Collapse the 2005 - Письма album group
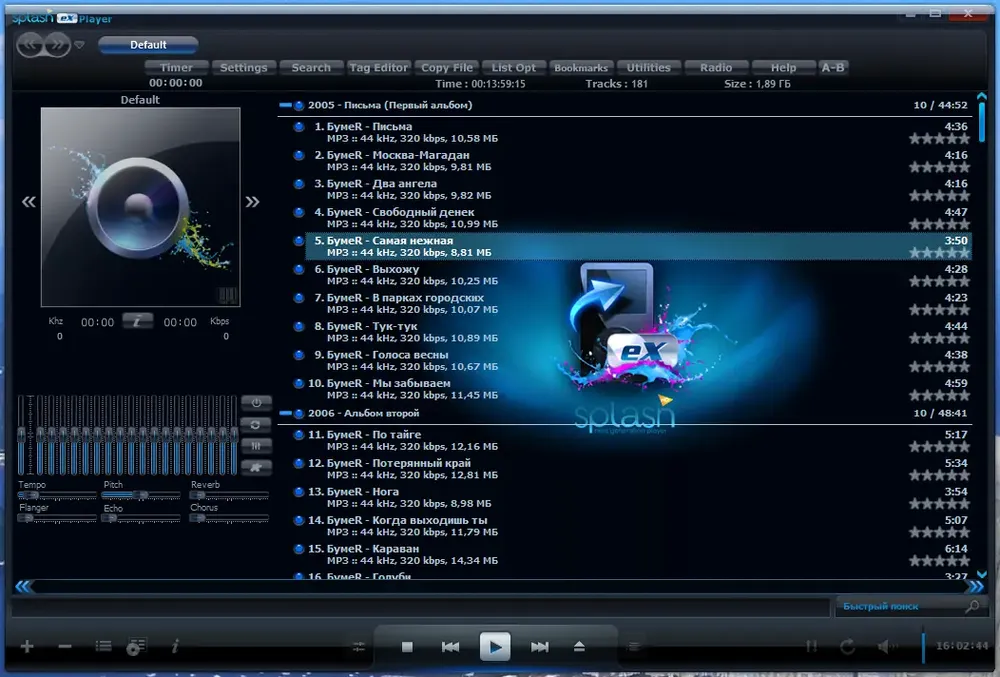Image resolution: width=1000 pixels, height=677 pixels. tap(285, 105)
